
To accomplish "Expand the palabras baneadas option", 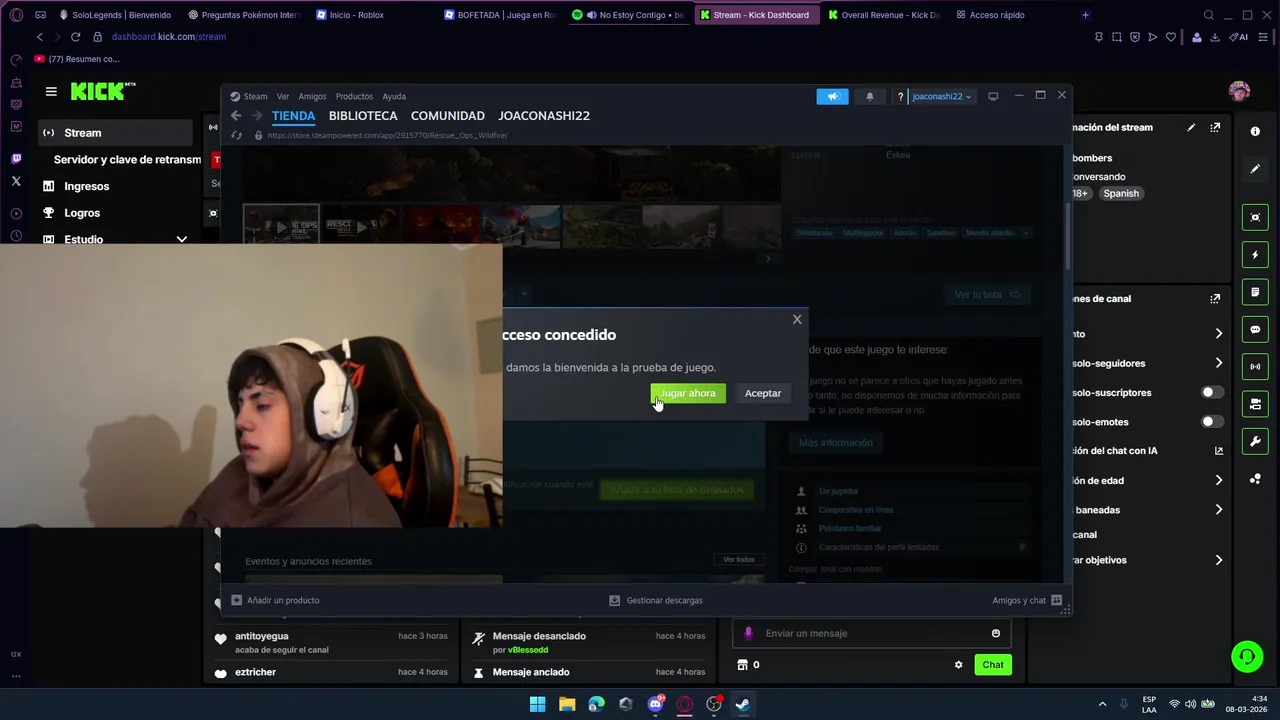I will click(1218, 510).
